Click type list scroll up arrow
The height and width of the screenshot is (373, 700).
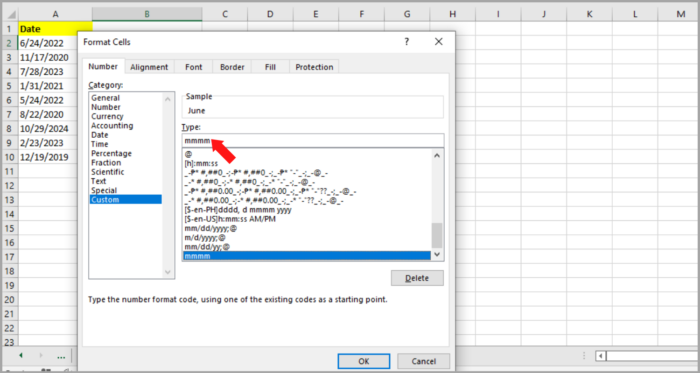click(x=437, y=156)
